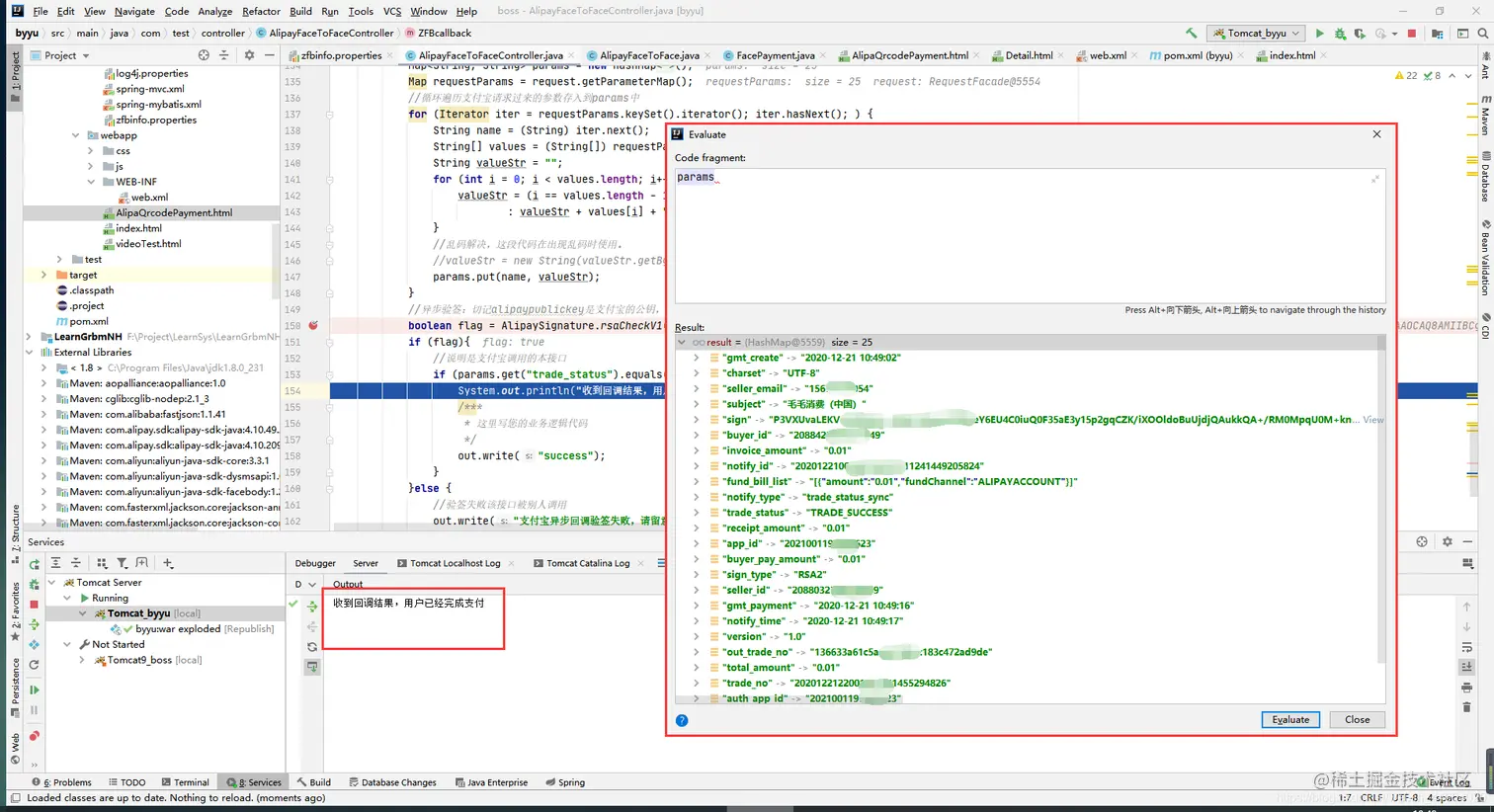Click the UTF-8 encoding in the status bar
Viewport: 1494px width, 812px height.
1404,797
